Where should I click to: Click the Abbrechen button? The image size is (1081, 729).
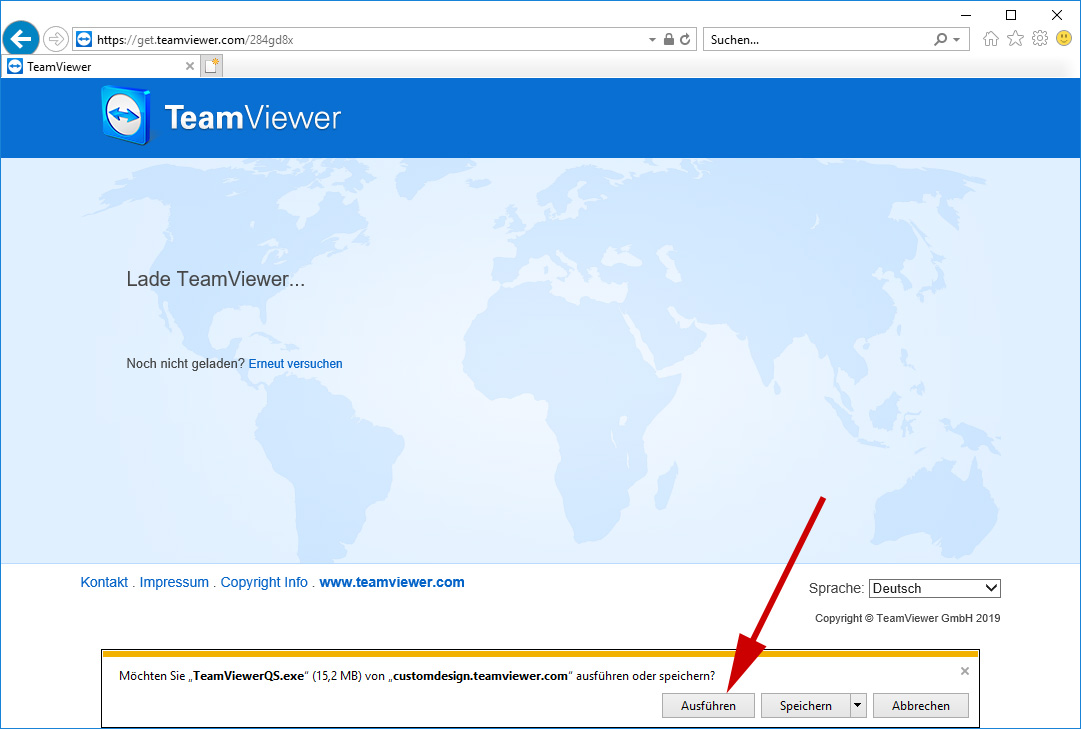click(x=920, y=706)
